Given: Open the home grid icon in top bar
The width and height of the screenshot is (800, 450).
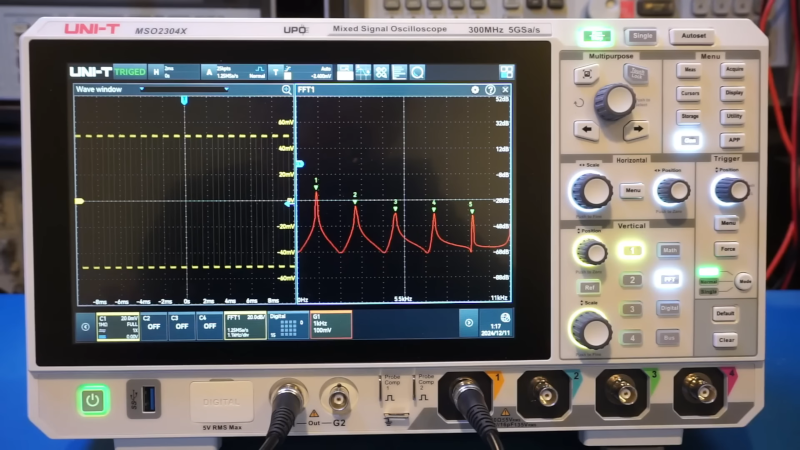Looking at the screenshot, I should (506, 72).
